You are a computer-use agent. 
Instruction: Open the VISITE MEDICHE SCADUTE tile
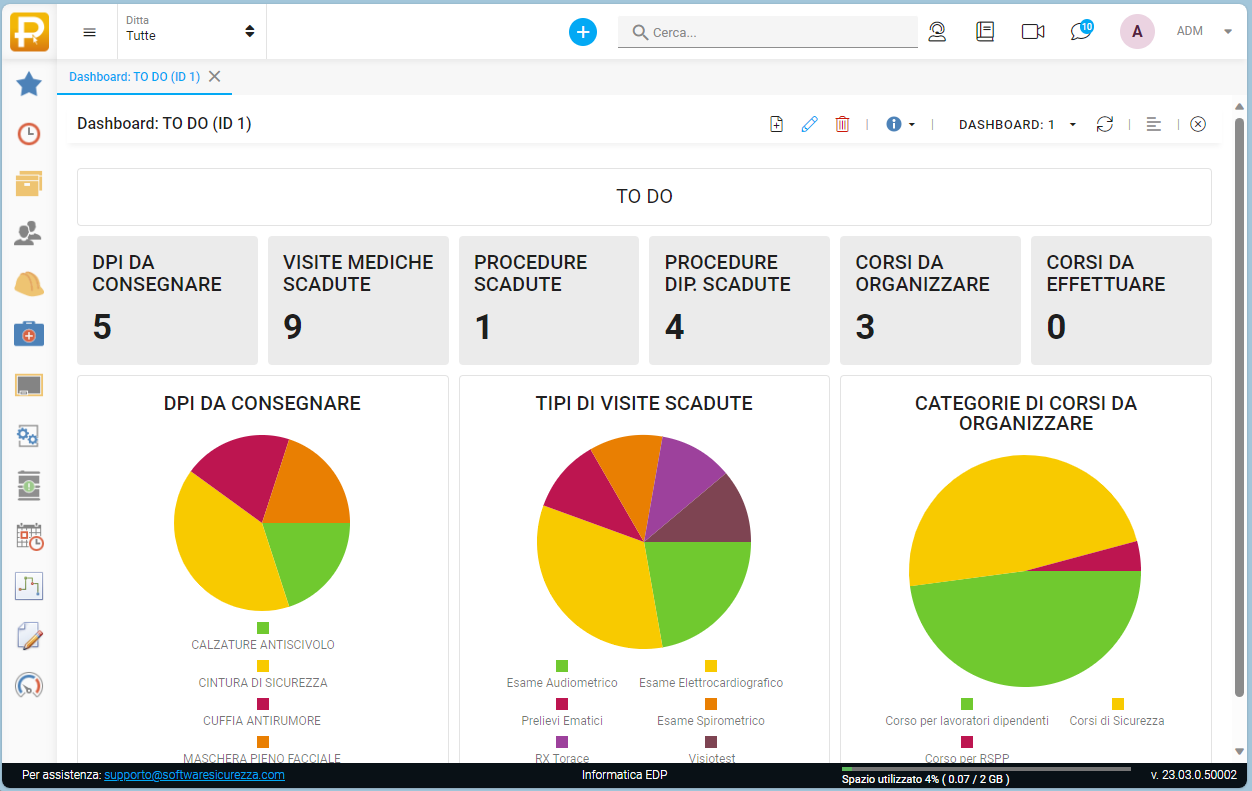pos(358,300)
